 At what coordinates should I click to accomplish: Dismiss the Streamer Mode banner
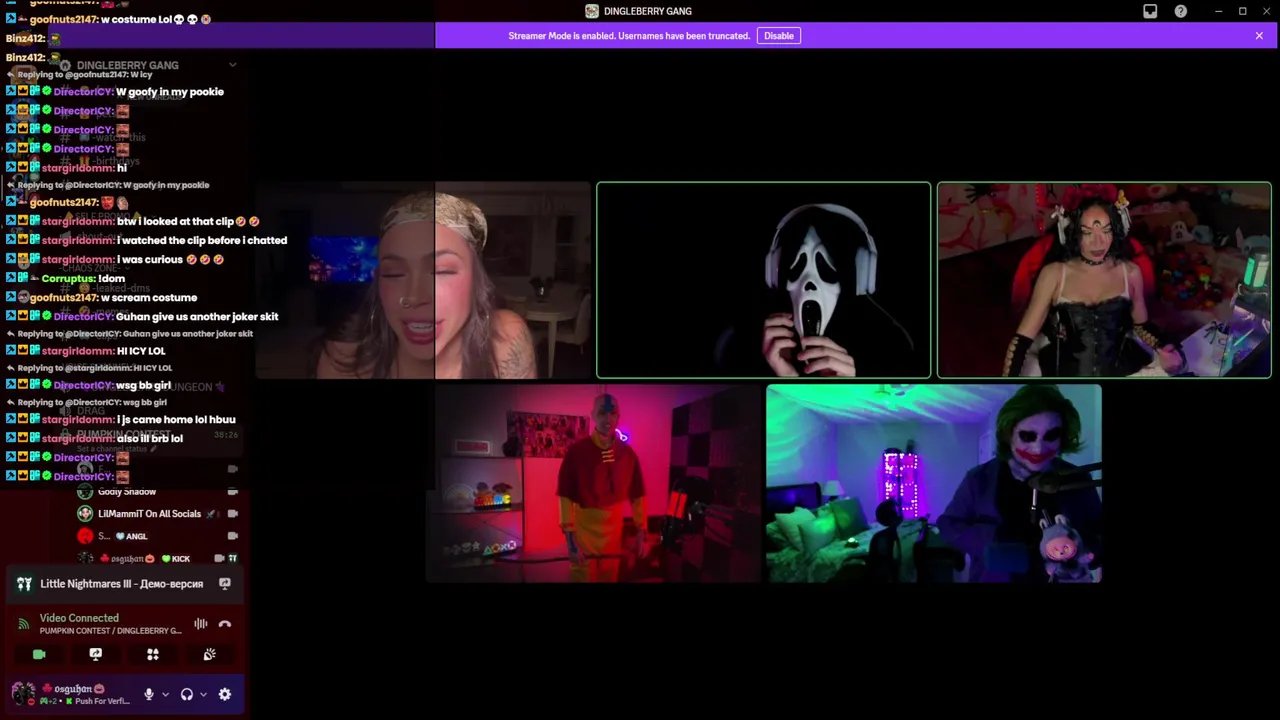point(1259,36)
